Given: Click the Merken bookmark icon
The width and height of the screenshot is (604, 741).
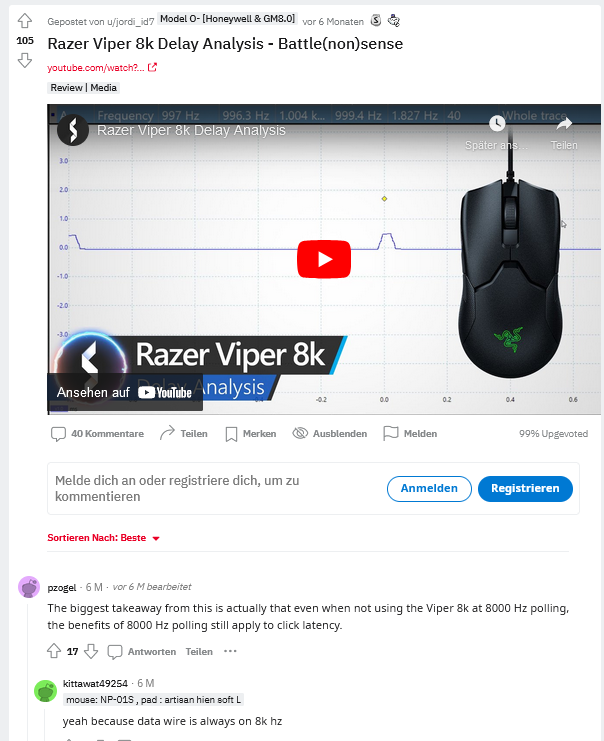Looking at the screenshot, I should (231, 434).
